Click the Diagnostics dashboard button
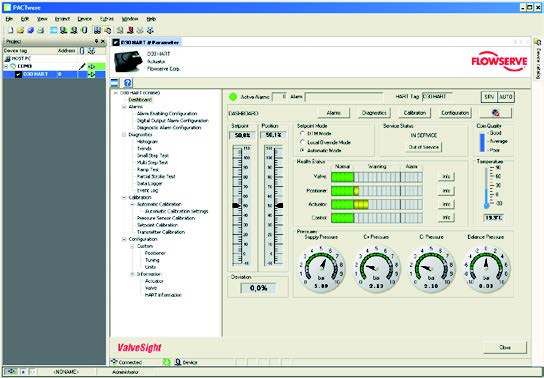 pos(374,113)
